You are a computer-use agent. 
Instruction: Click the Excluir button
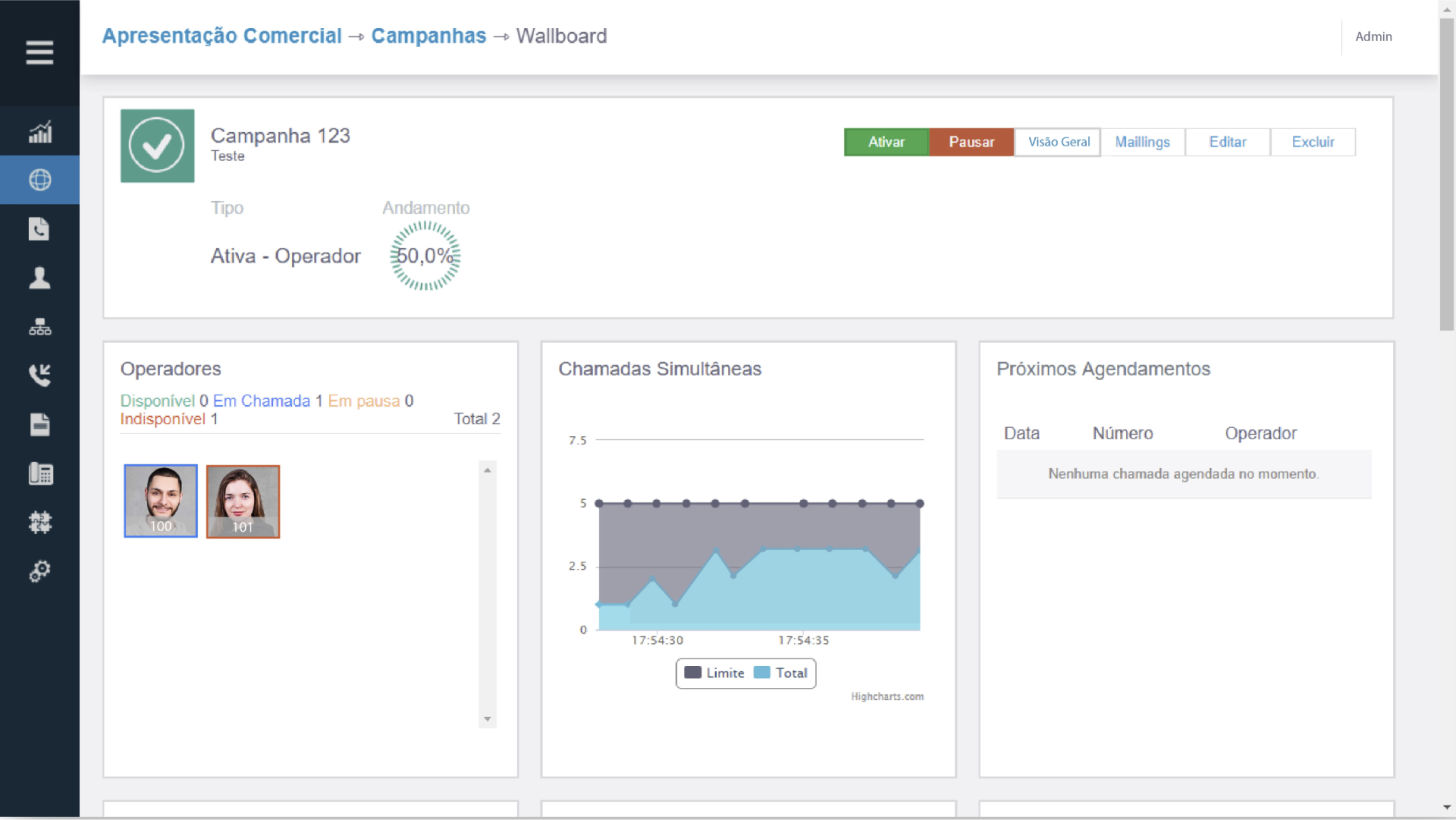coord(1312,142)
